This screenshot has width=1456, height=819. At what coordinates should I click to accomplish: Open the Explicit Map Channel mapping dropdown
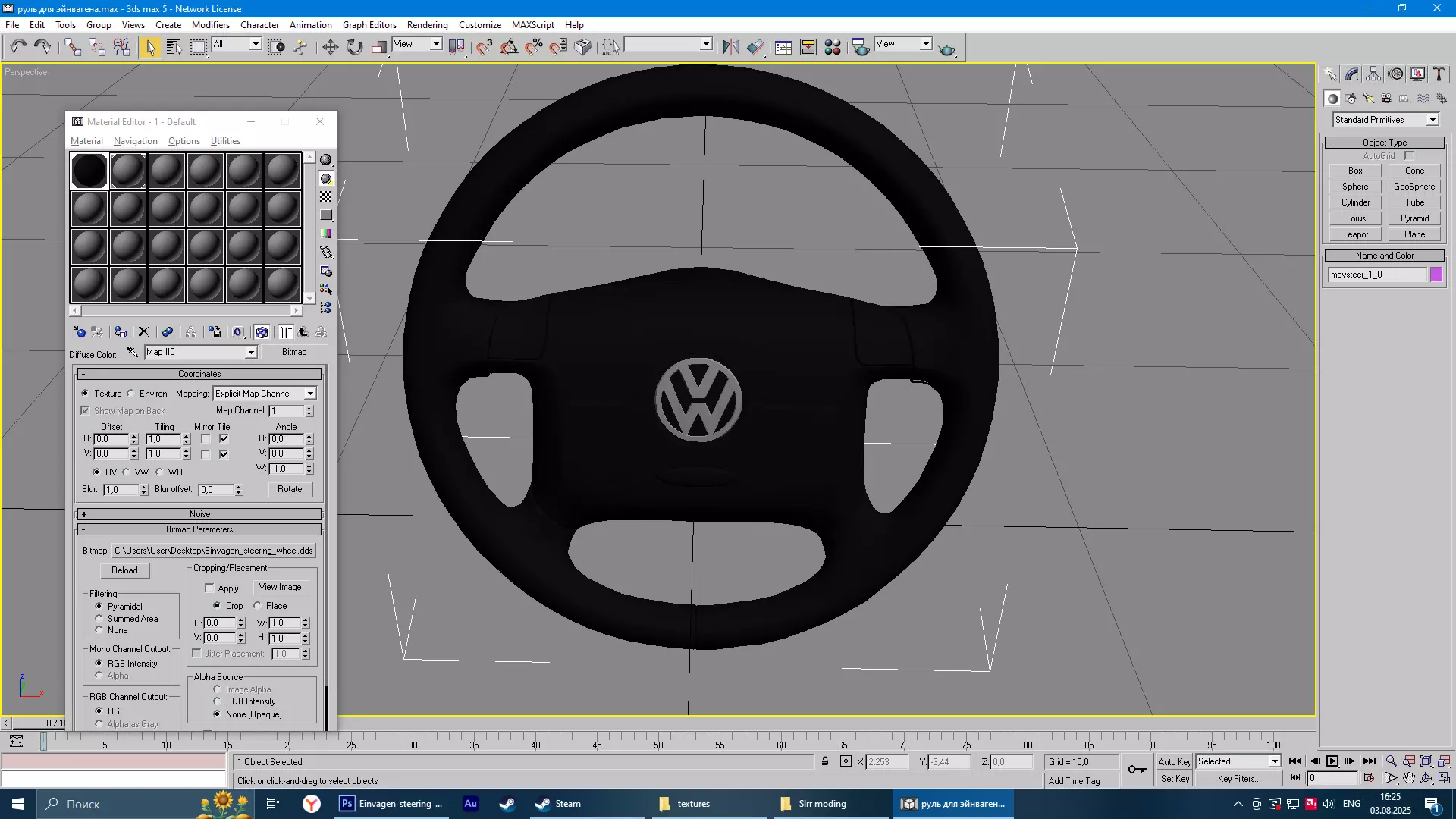pos(309,394)
